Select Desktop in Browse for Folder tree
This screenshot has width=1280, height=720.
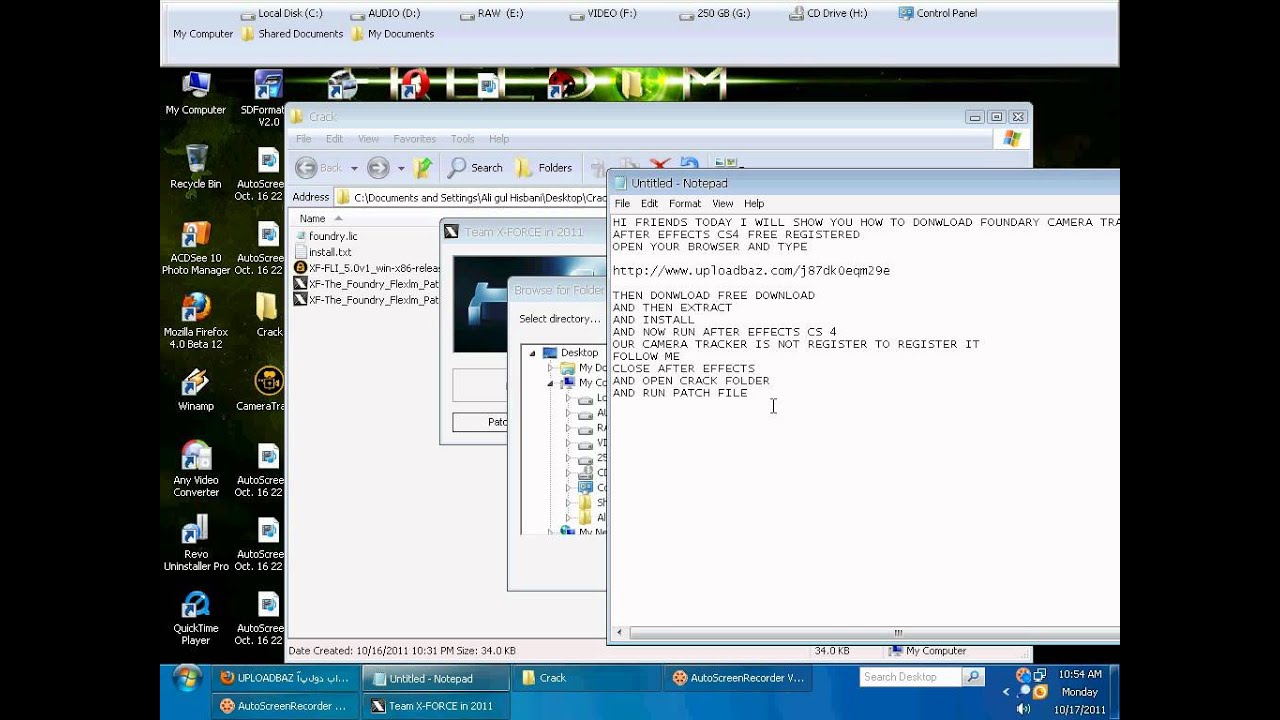[570, 353]
